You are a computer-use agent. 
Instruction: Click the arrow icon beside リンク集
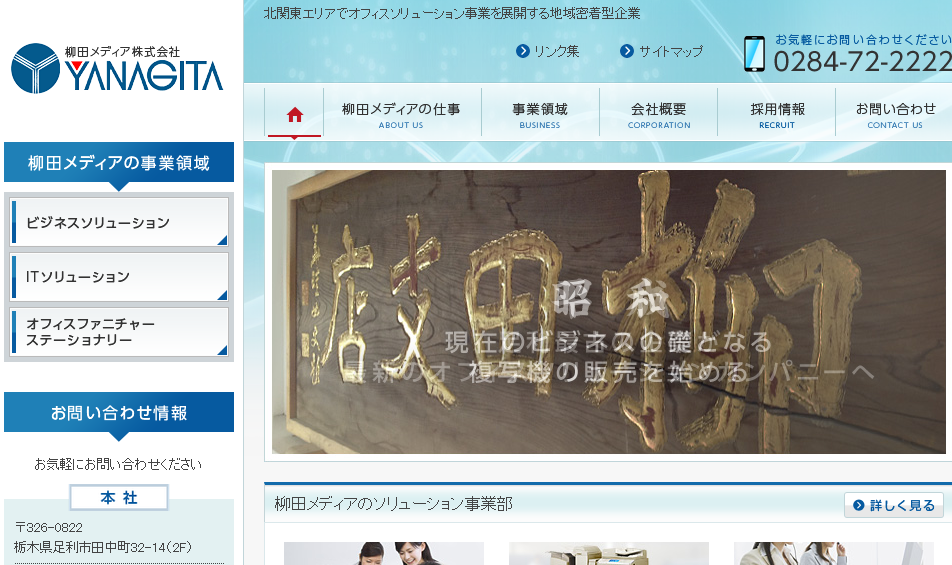pos(522,51)
